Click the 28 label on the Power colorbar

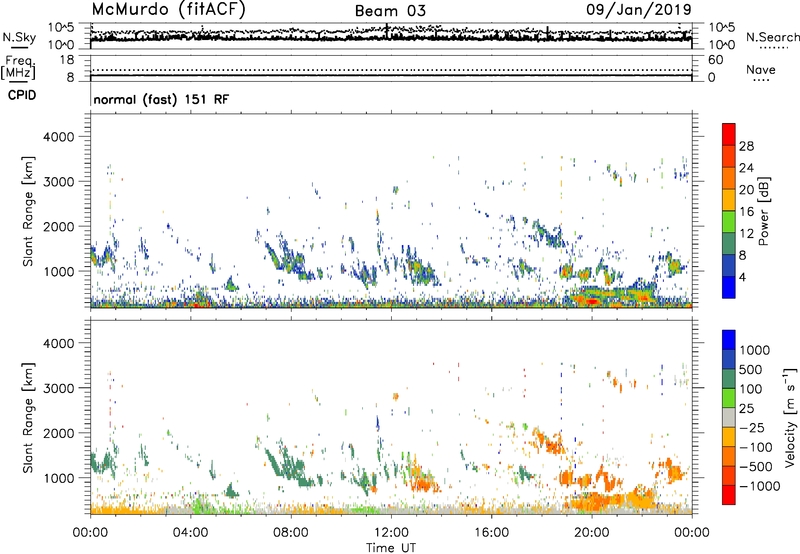click(x=746, y=146)
